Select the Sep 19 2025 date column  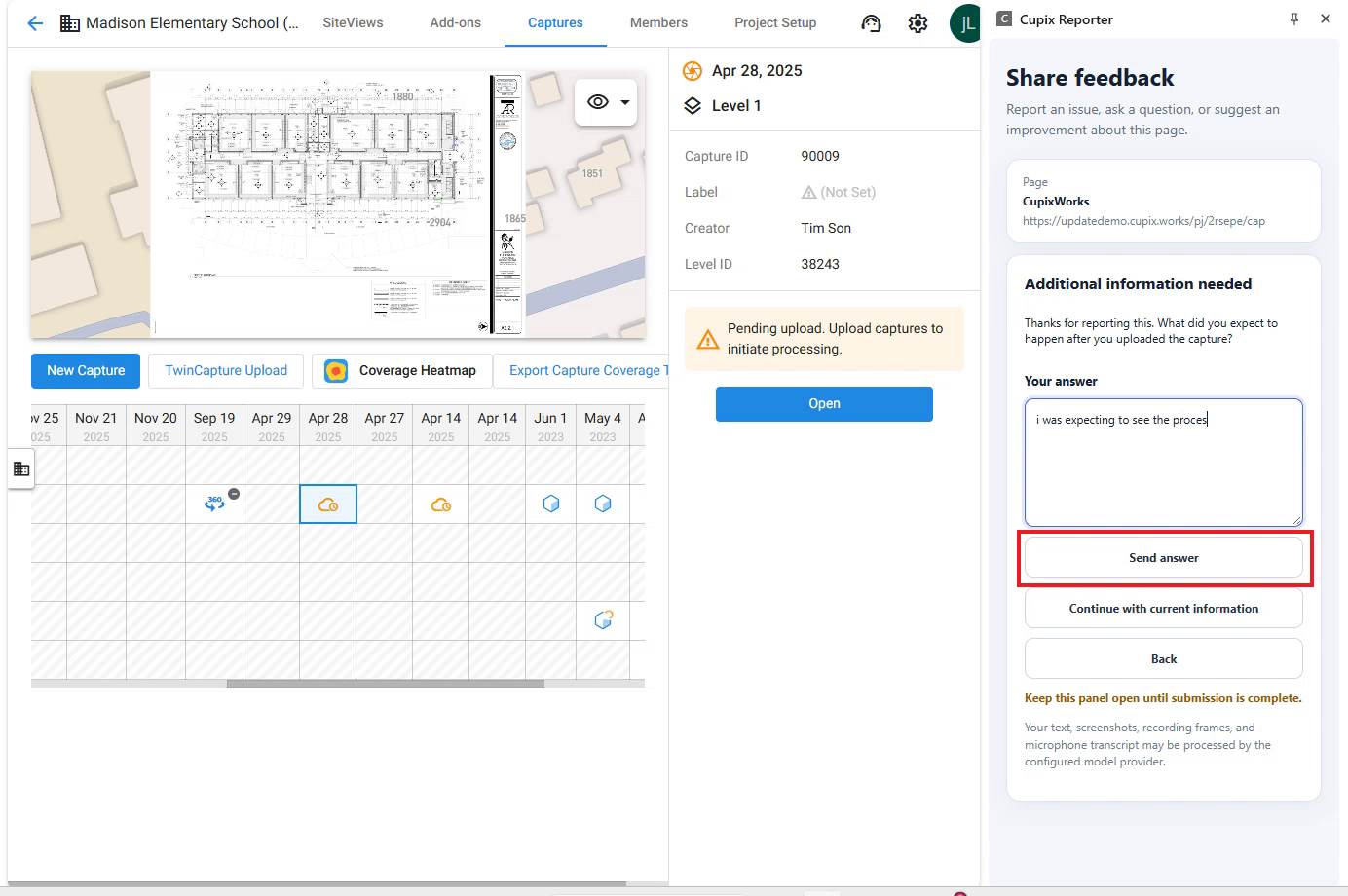click(214, 427)
